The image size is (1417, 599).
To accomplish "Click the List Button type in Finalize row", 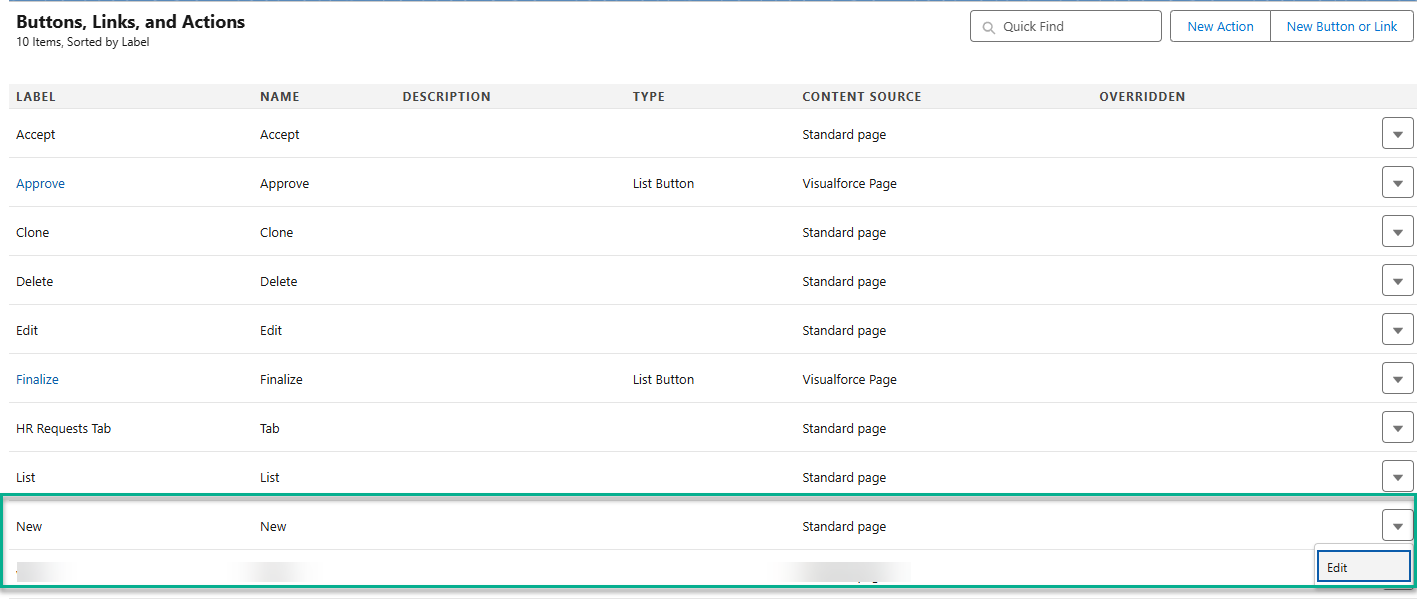I will coord(663,380).
